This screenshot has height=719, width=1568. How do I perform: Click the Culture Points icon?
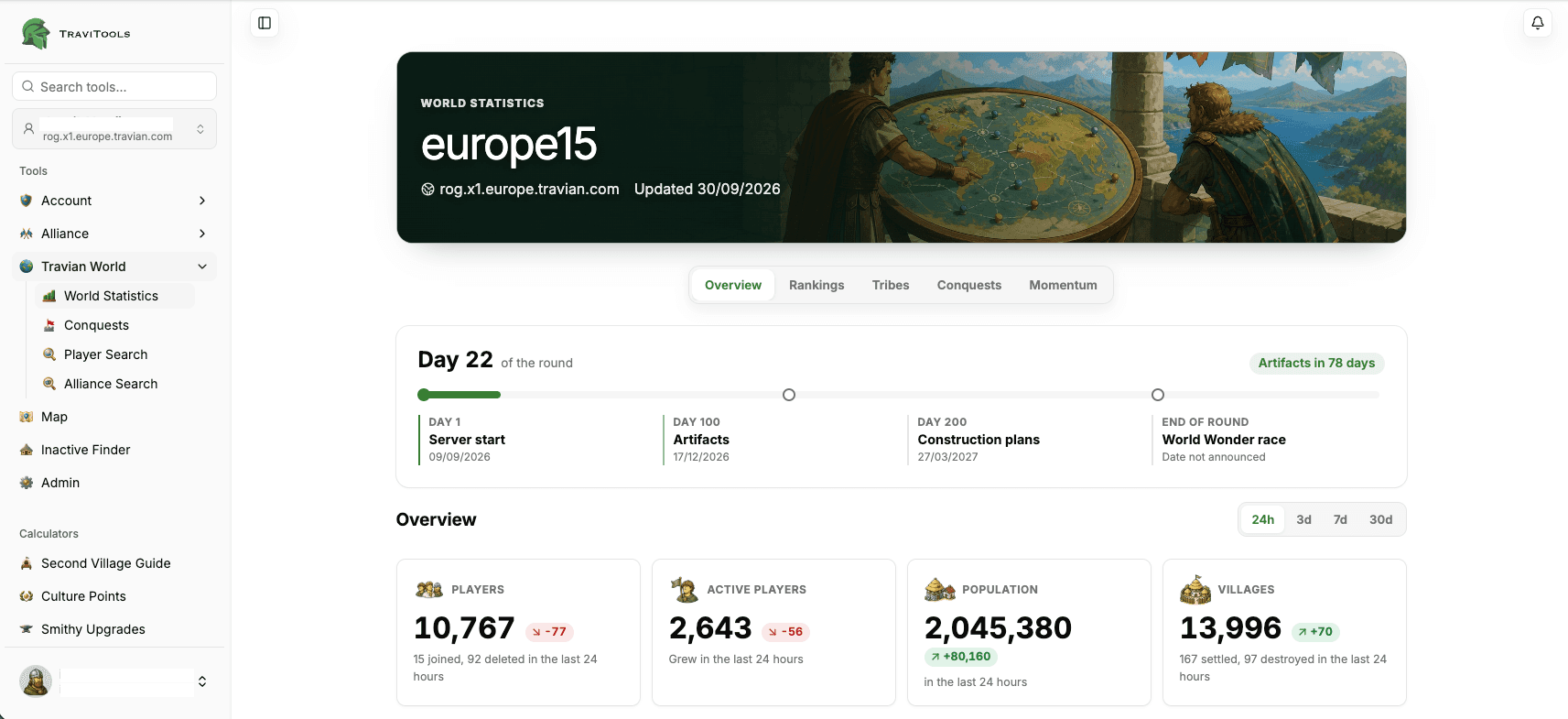pyautogui.click(x=27, y=596)
